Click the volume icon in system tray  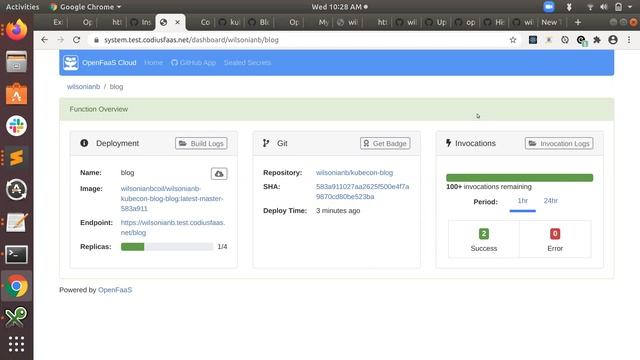(x=604, y=7)
